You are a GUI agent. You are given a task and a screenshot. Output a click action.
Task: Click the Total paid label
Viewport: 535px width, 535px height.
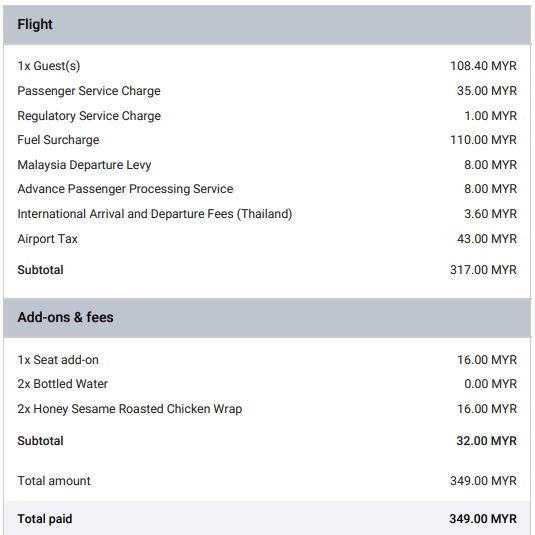[x=45, y=519]
